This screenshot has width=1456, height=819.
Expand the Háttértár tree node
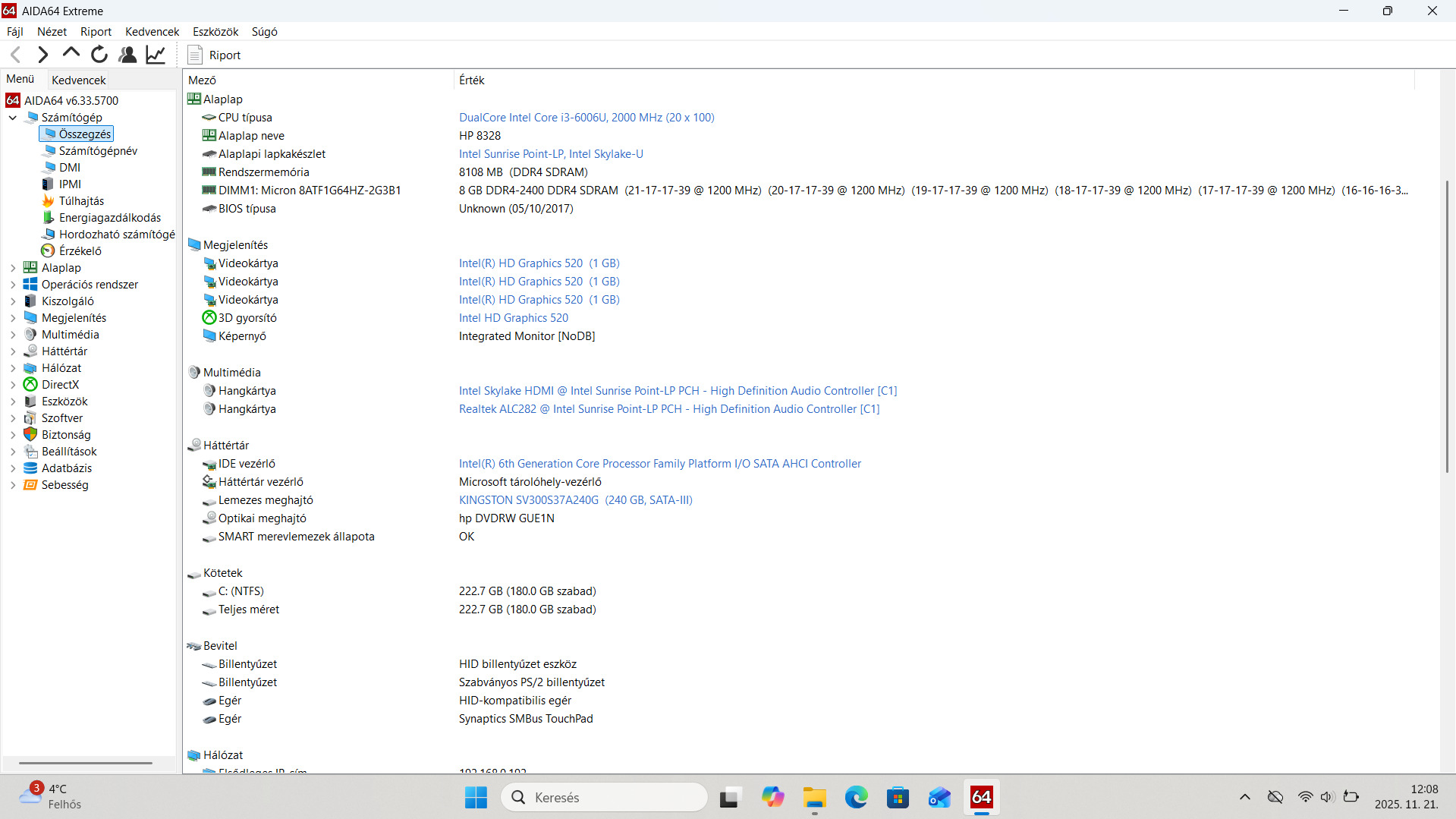point(13,351)
